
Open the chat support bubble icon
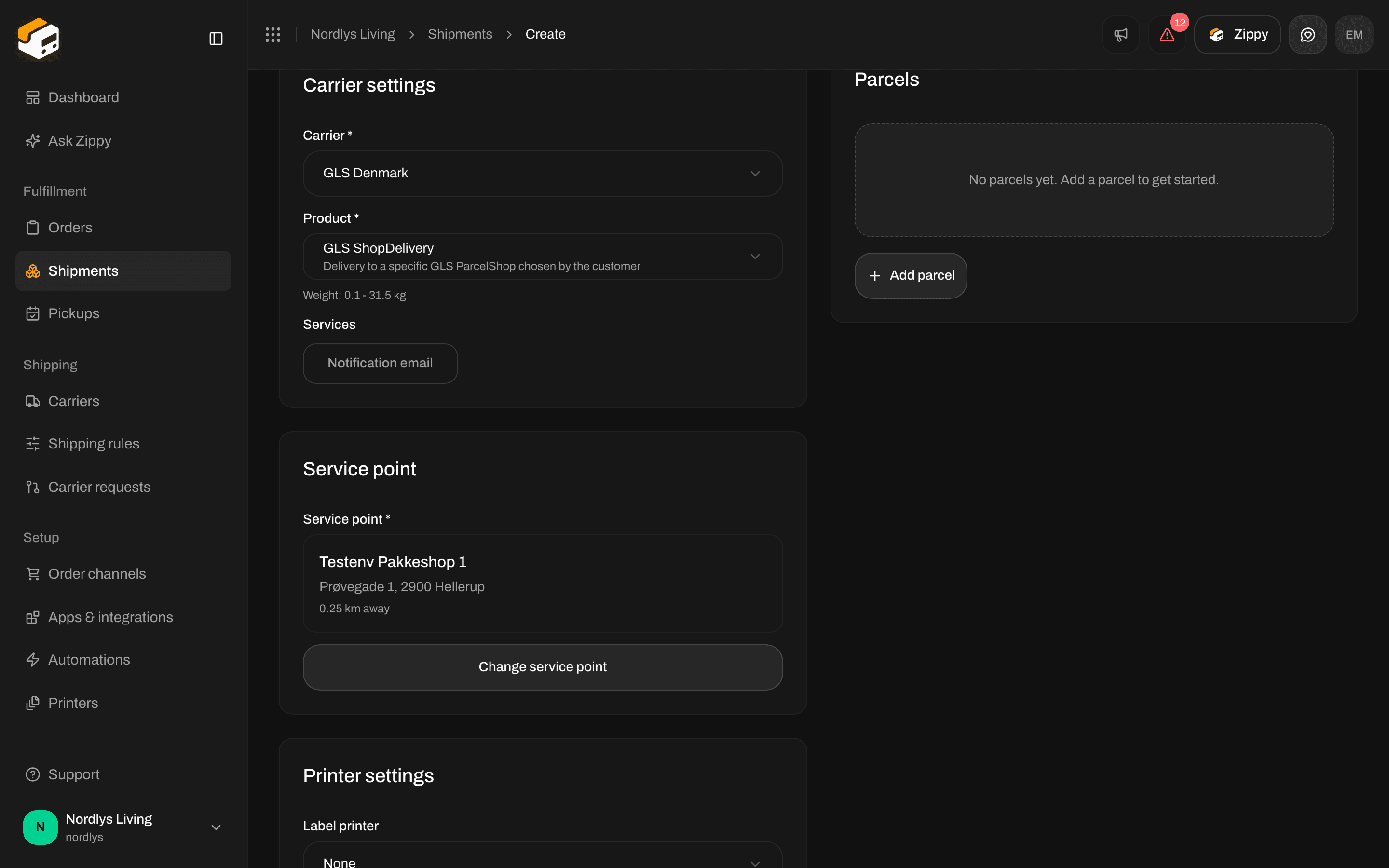[1307, 34]
